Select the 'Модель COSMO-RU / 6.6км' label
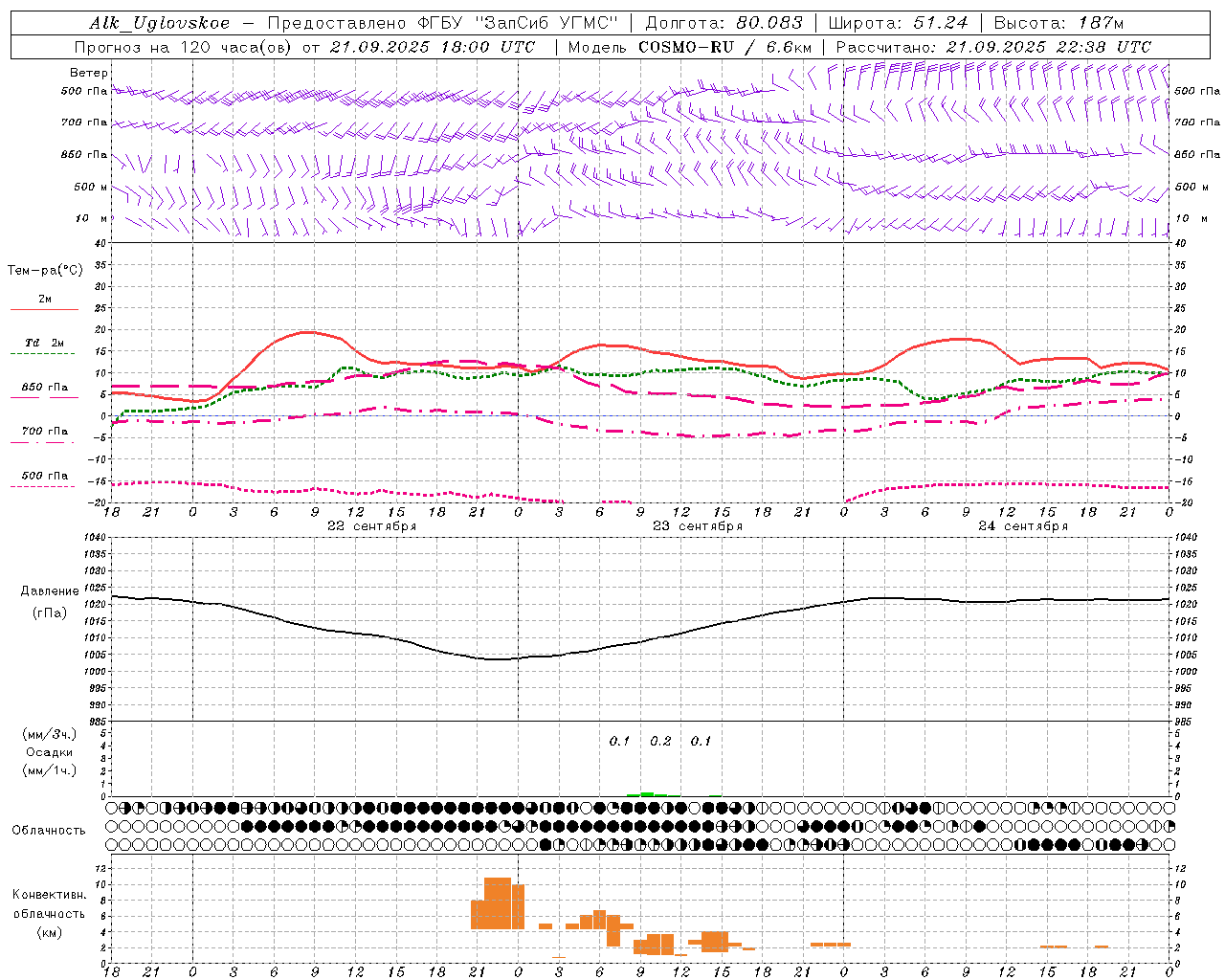This screenshot has width=1225, height=980. coord(690,47)
